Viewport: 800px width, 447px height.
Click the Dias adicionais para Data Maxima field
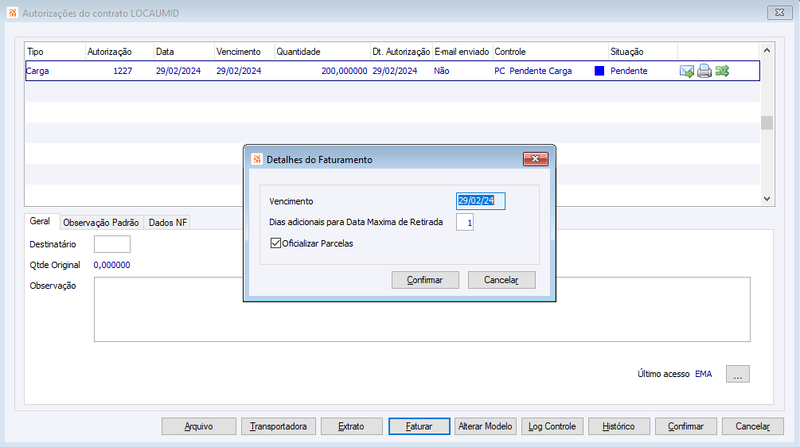(465, 222)
